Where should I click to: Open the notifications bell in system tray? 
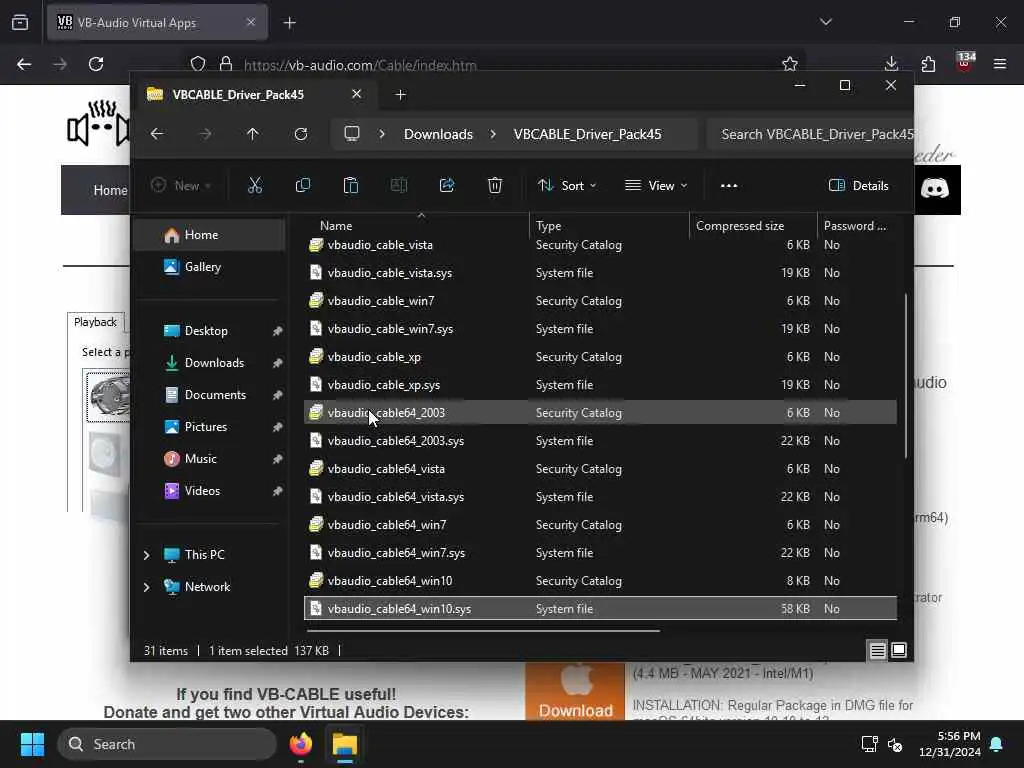click(x=997, y=744)
